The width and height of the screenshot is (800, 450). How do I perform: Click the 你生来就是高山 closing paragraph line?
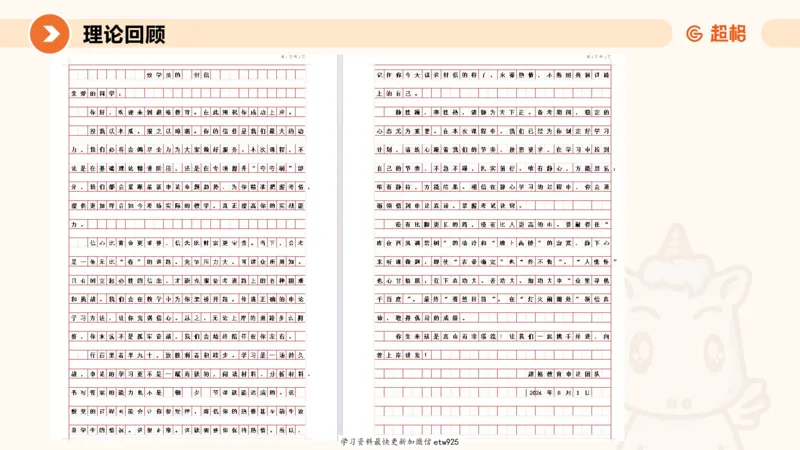coord(481,337)
